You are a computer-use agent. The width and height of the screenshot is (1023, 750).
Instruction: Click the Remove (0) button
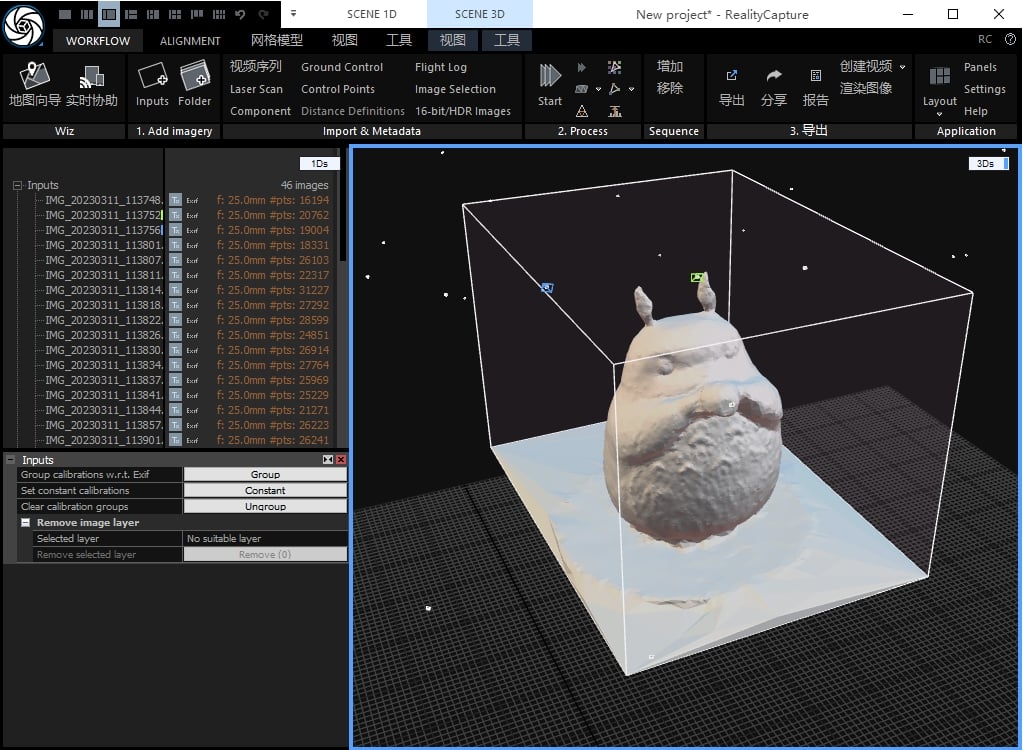pyautogui.click(x=265, y=554)
